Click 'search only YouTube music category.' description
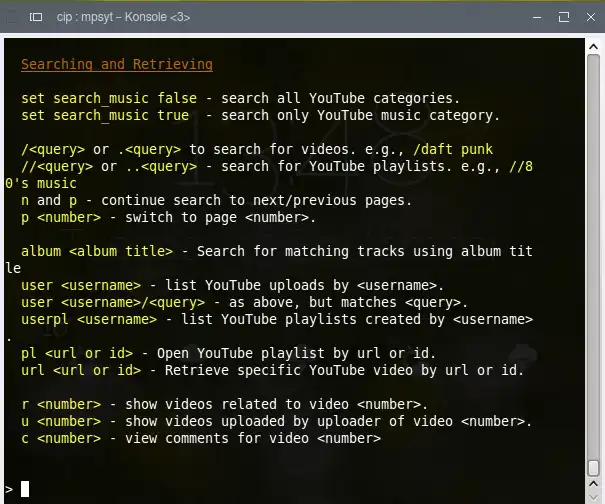Image resolution: width=605 pixels, height=504 pixels. pos(360,115)
